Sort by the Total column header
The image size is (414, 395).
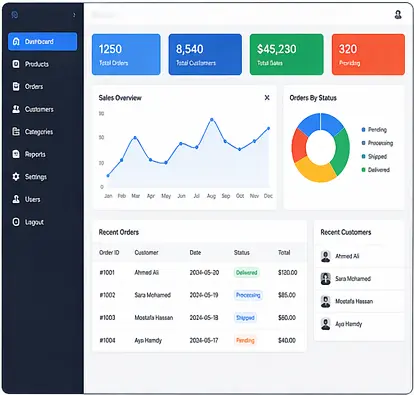[x=284, y=252]
